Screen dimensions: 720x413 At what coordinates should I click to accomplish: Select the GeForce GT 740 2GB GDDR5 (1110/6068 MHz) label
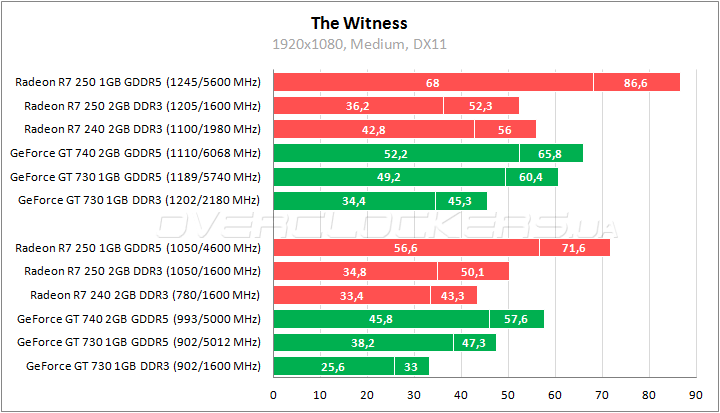click(135, 153)
